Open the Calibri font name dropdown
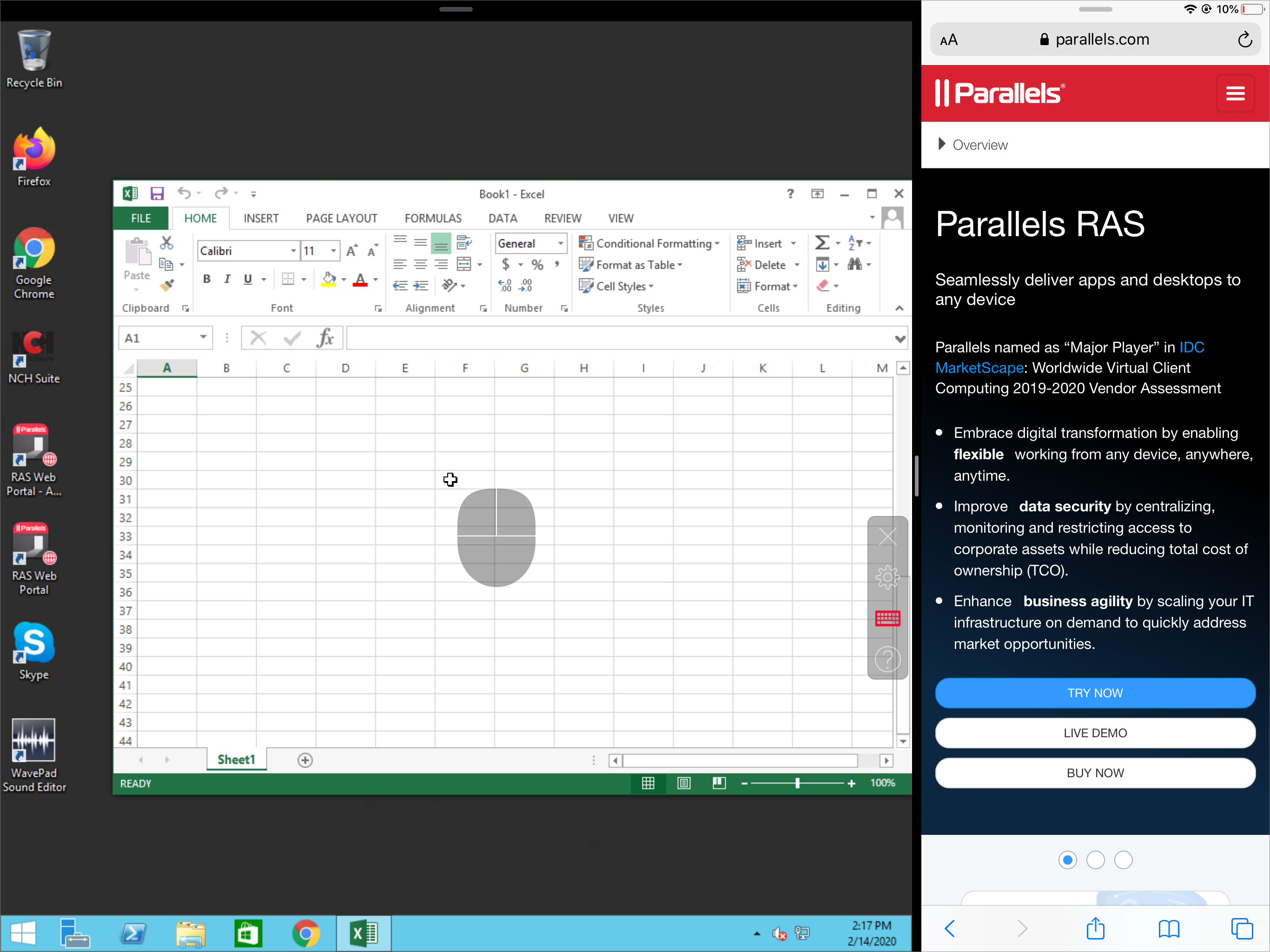This screenshot has height=952, width=1270. pos(293,251)
